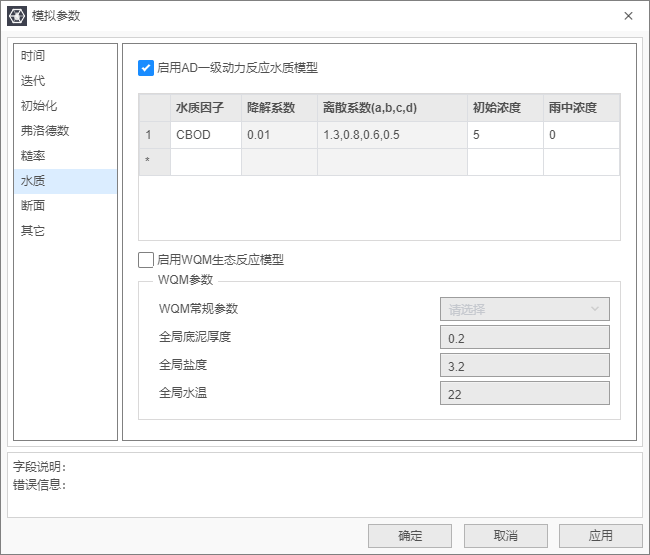The image size is (650, 555).
Task: Click the 全局水温 value field
Action: pyautogui.click(x=524, y=394)
